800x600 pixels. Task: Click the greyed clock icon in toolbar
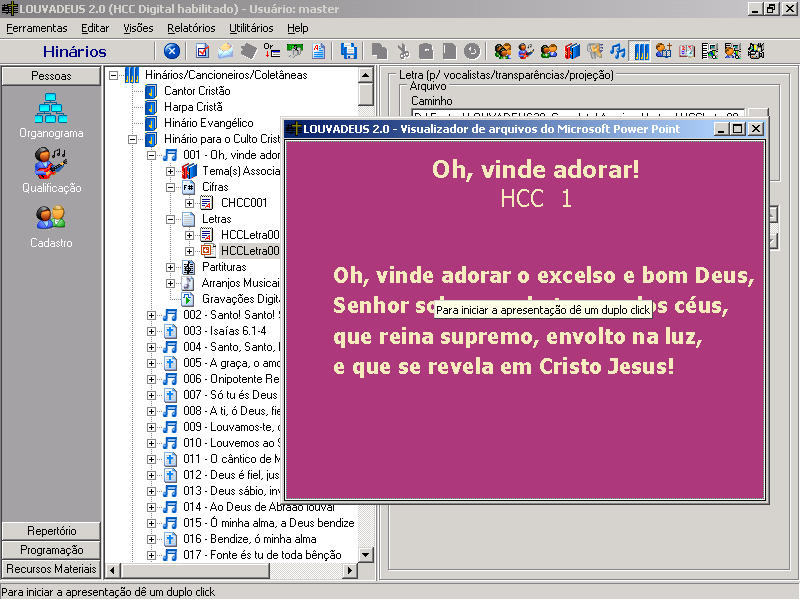click(472, 51)
